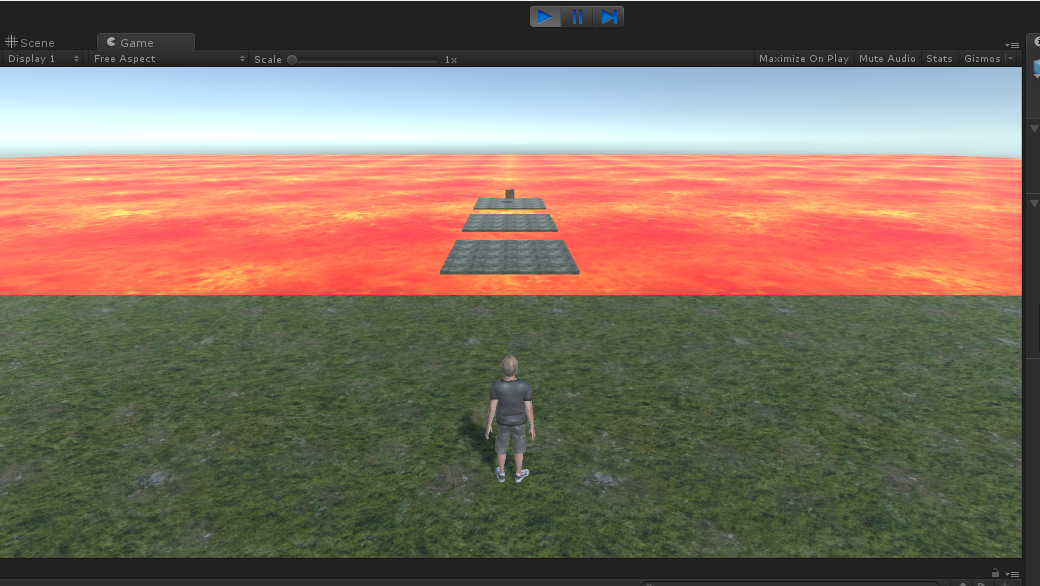The width and height of the screenshot is (1040, 586).
Task: Toggle the lock icon on the bottom panel
Action: tap(995, 573)
